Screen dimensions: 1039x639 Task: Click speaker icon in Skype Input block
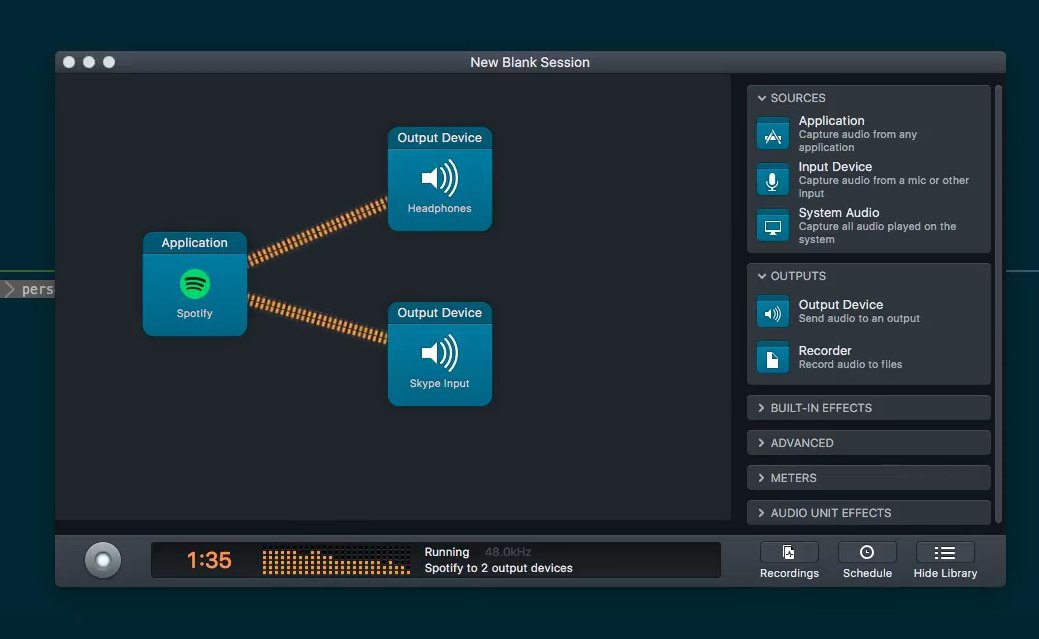[439, 353]
